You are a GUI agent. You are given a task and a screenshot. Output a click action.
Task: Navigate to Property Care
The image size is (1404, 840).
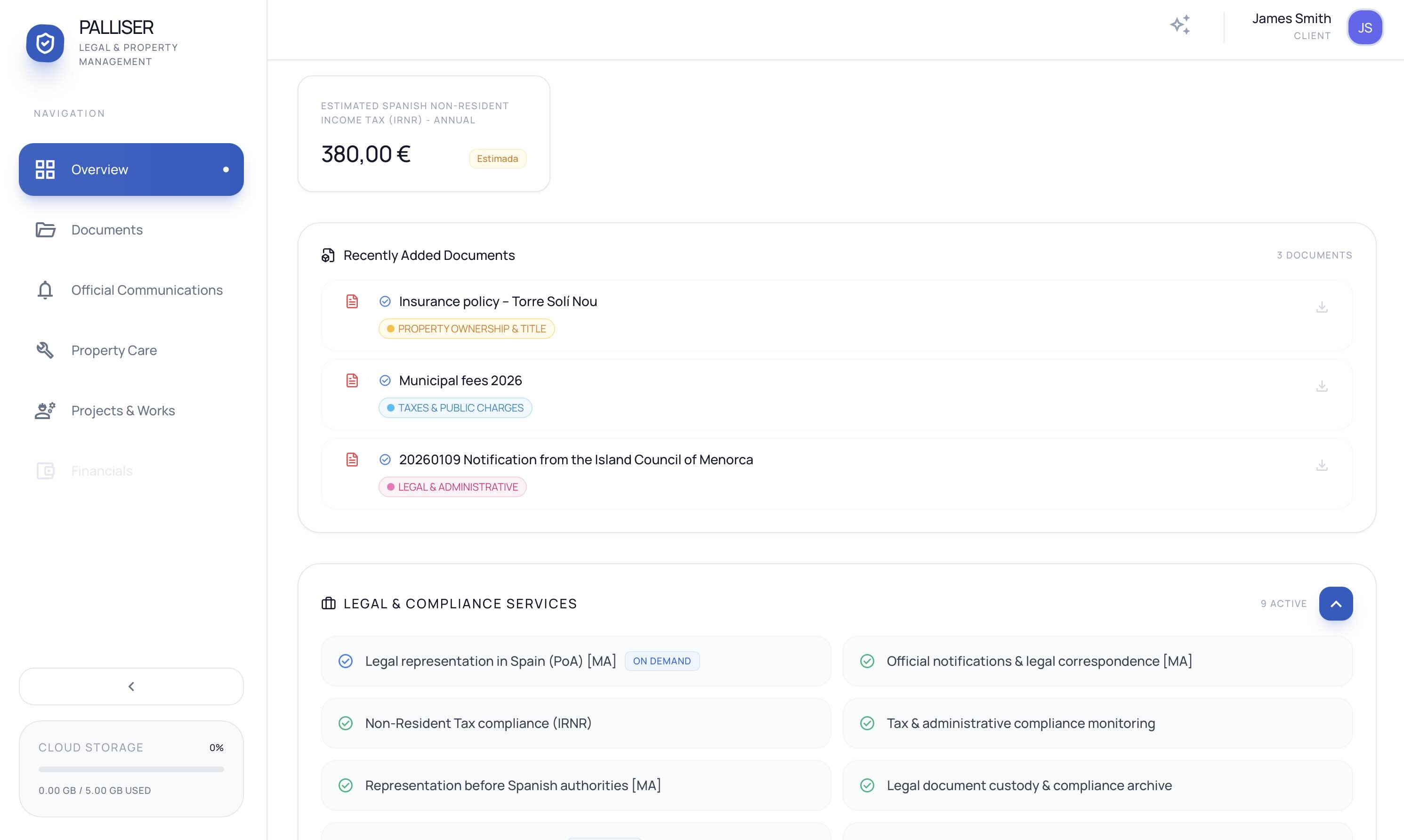tap(131, 350)
